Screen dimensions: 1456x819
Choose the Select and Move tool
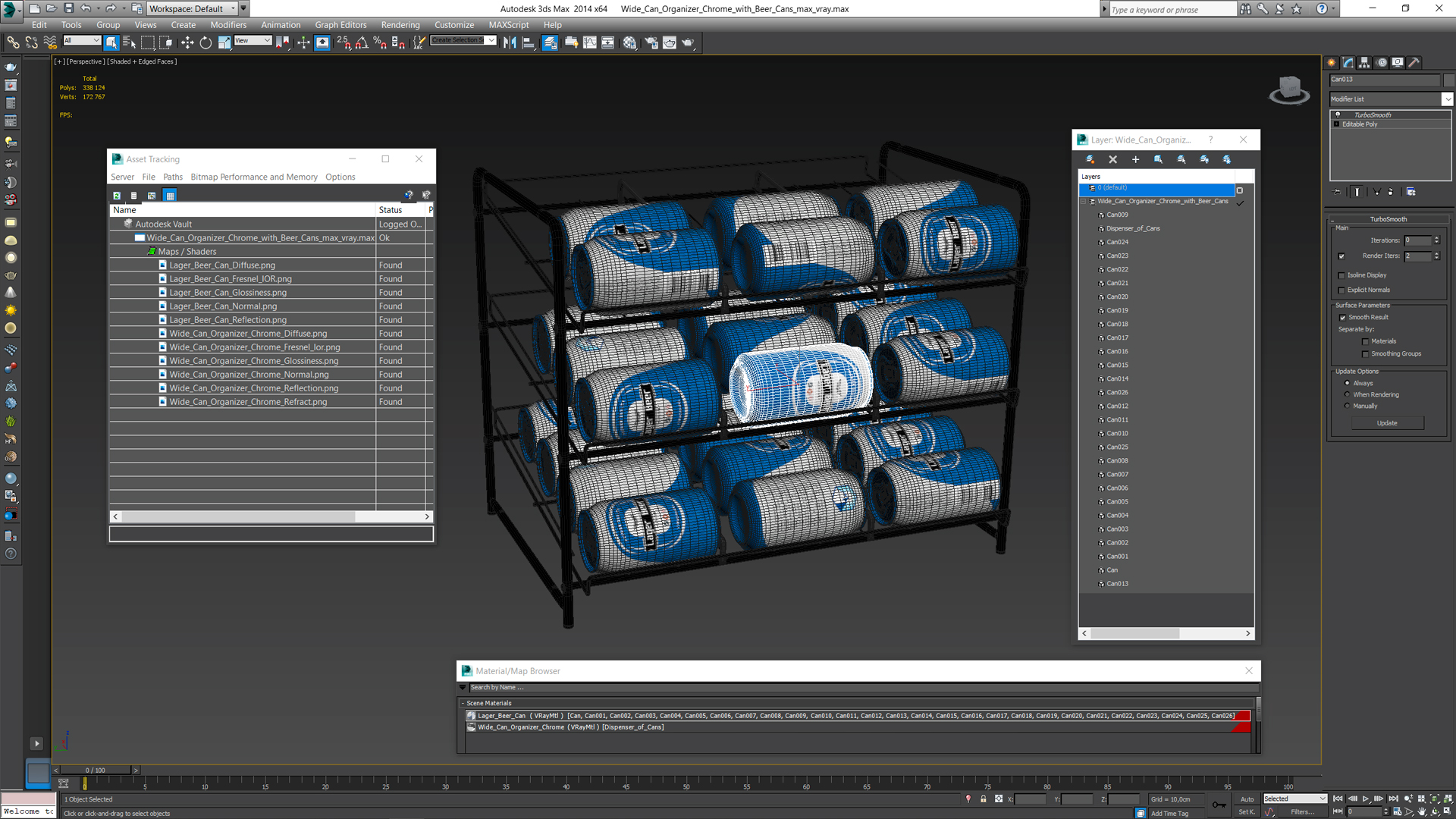(x=187, y=42)
